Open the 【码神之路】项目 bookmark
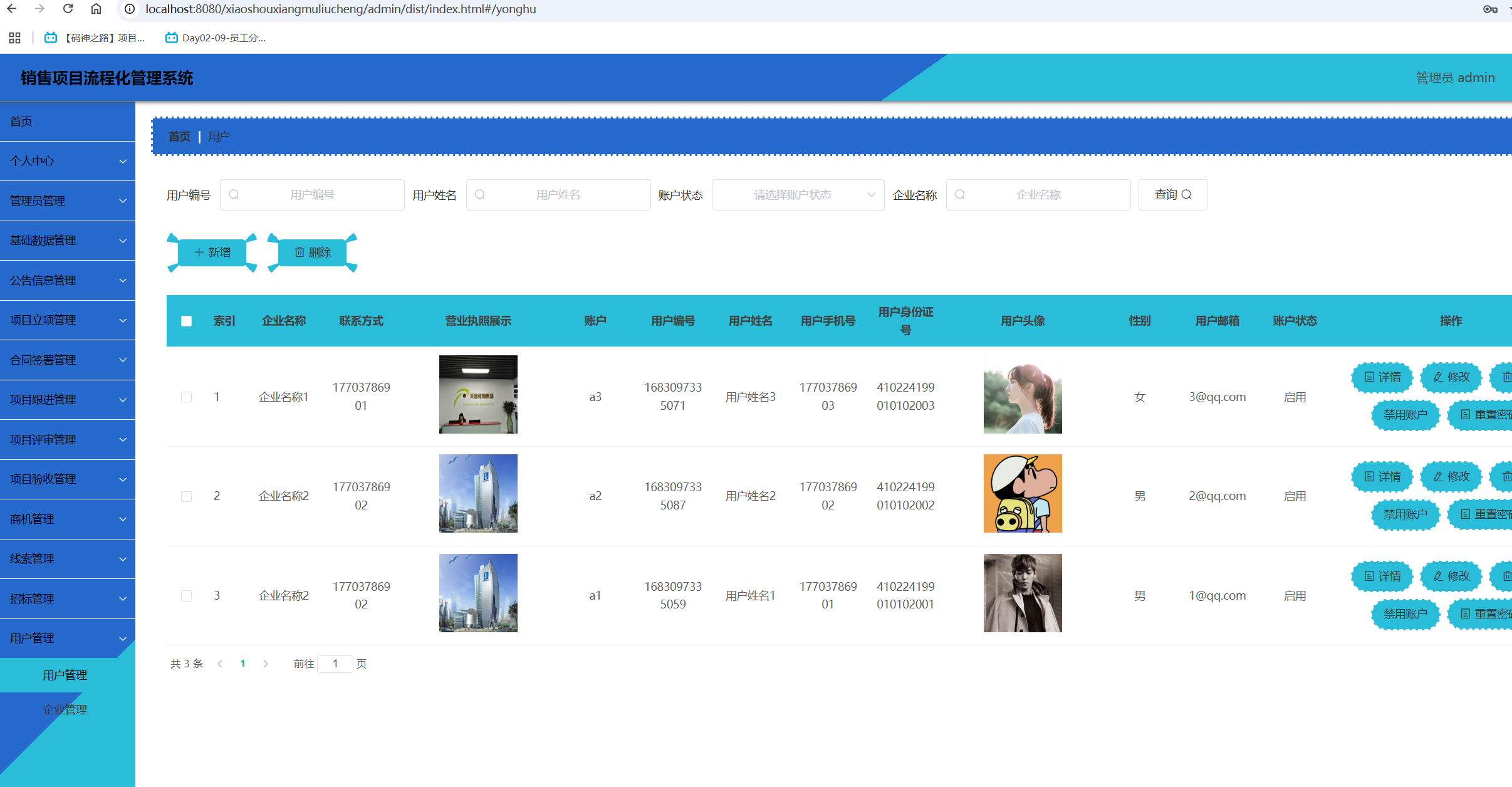The width and height of the screenshot is (1512, 787). click(94, 38)
